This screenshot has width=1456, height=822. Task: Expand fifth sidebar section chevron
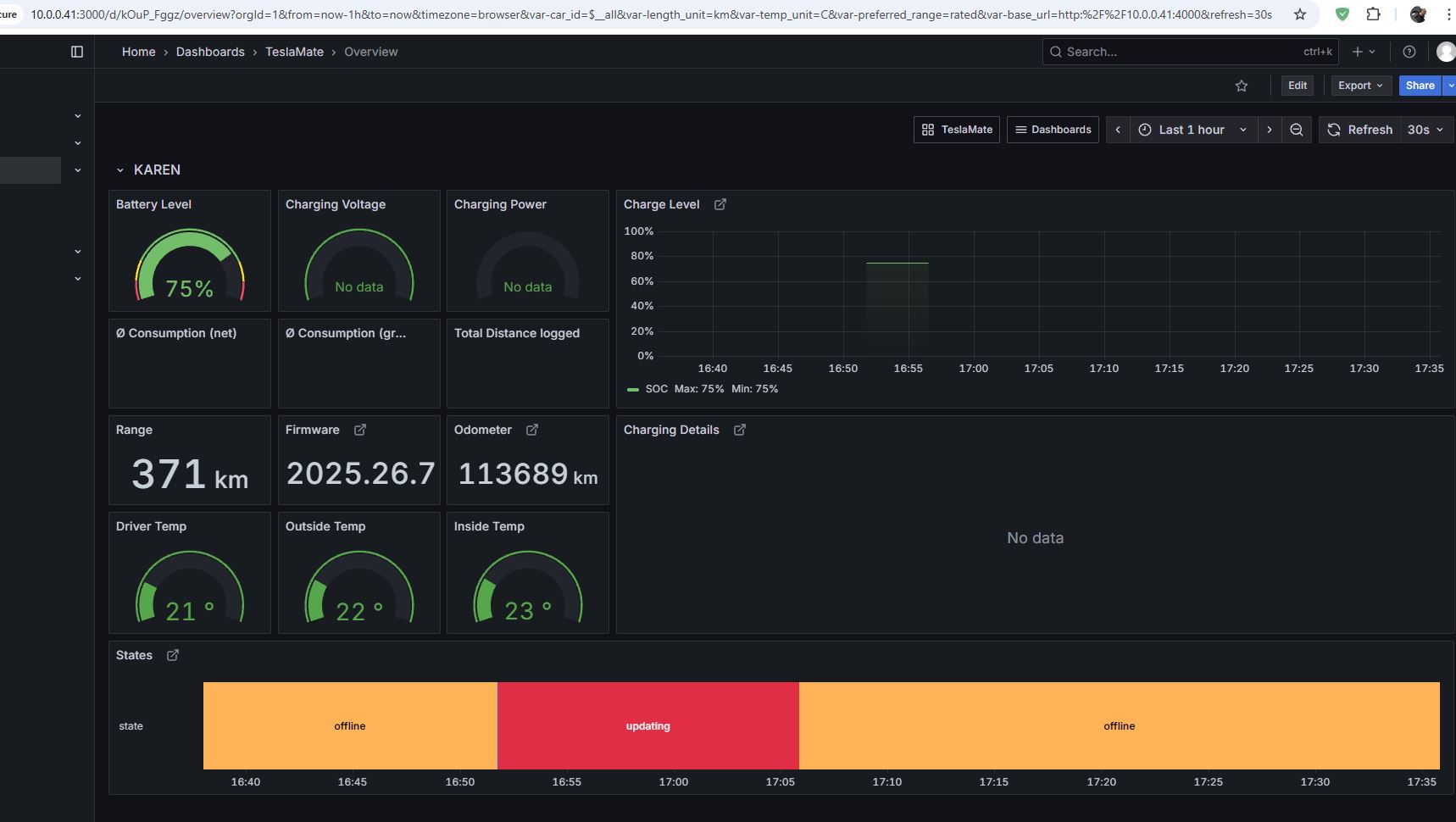click(x=78, y=279)
